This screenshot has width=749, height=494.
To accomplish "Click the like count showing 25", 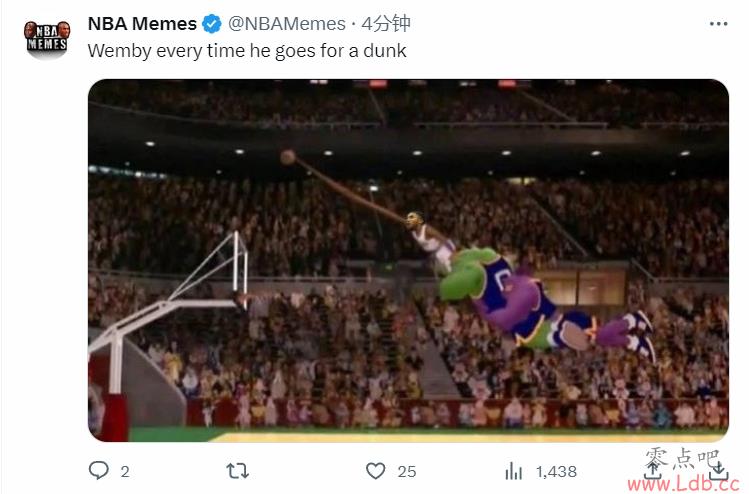I will click(407, 472).
